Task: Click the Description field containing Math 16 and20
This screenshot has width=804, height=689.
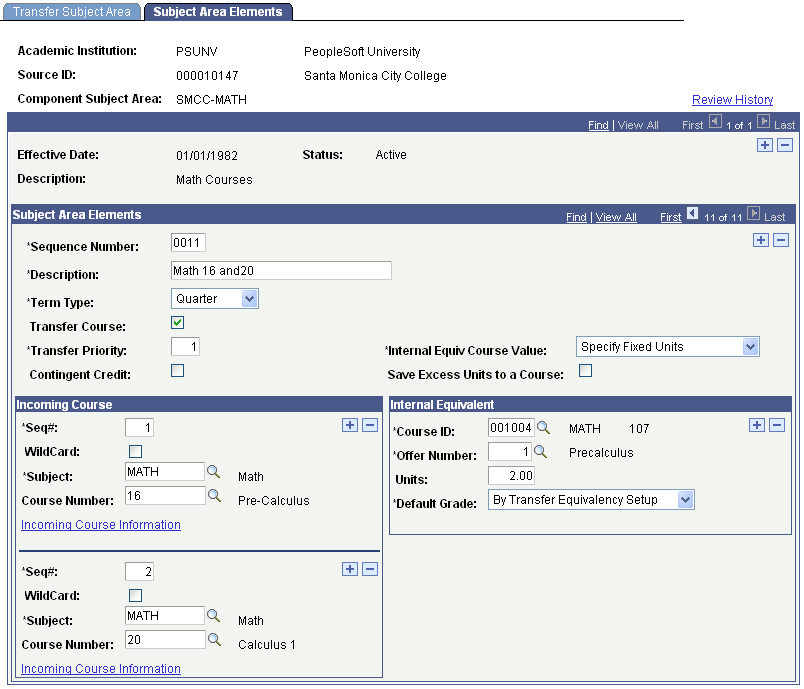Action: [x=282, y=271]
